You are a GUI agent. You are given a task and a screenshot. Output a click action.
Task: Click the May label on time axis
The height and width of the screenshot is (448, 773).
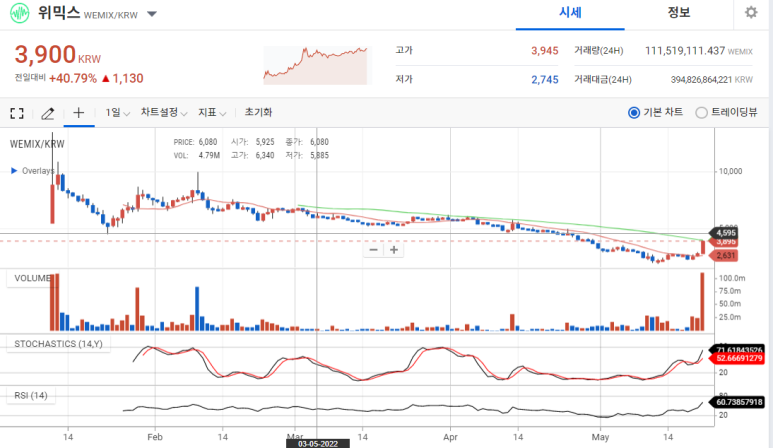point(600,437)
